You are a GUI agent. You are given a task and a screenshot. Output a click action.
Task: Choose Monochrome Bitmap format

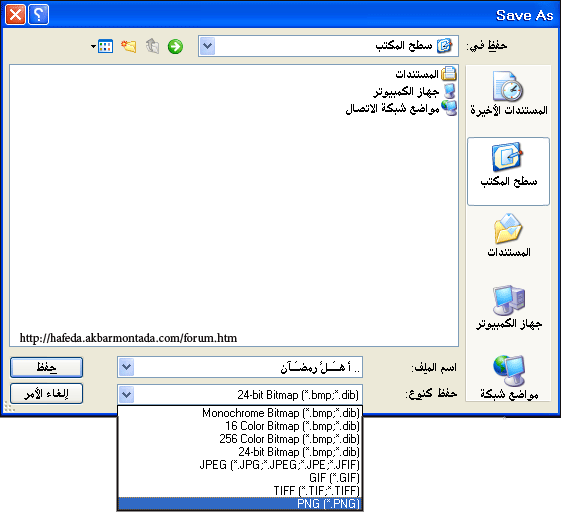(240, 413)
